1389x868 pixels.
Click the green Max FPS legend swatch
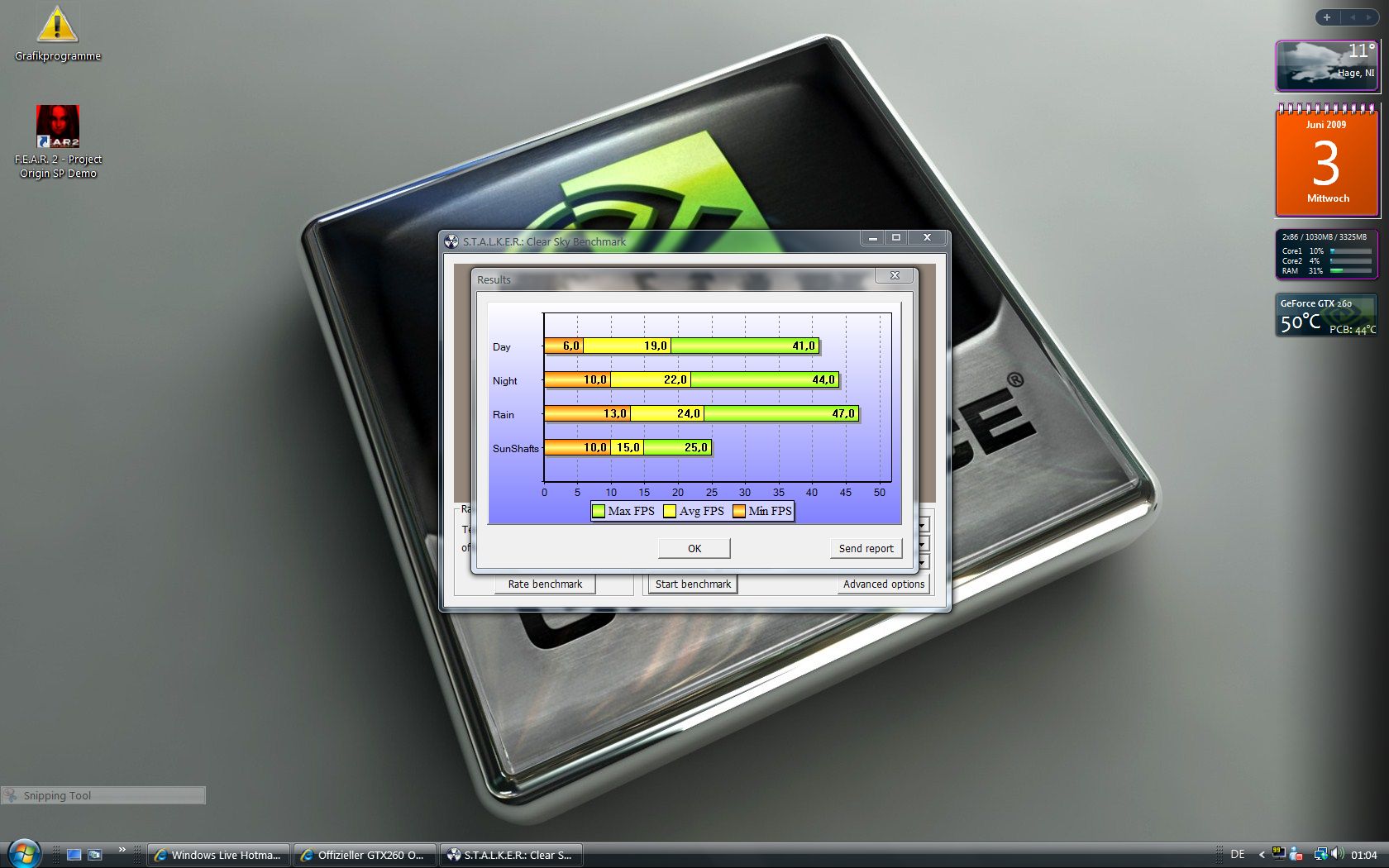599,512
